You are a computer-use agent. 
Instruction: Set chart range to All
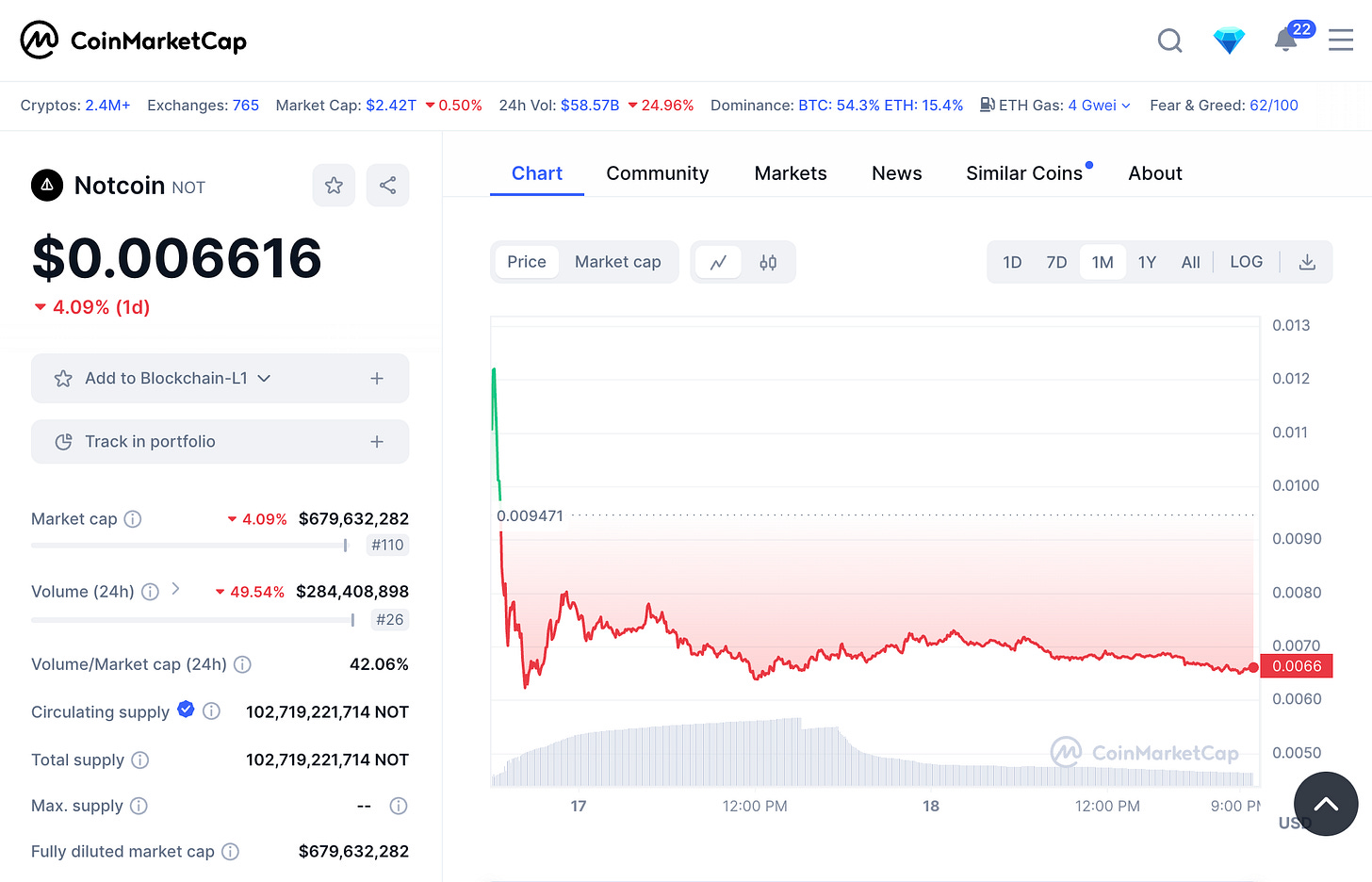point(1191,262)
